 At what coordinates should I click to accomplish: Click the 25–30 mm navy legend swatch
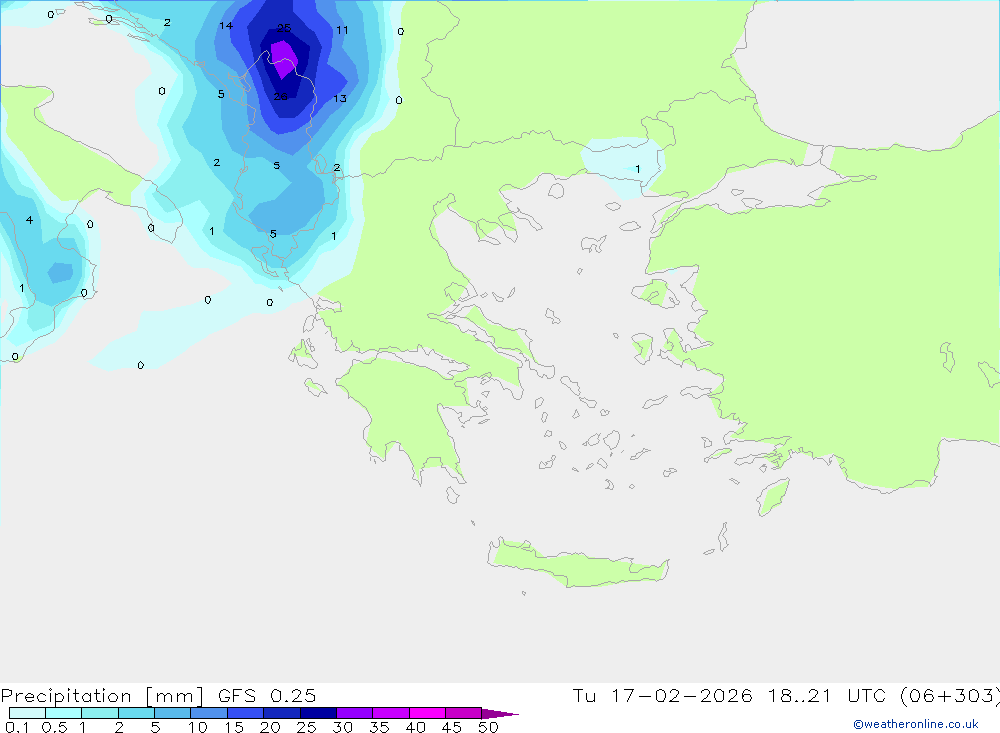[x=318, y=713]
